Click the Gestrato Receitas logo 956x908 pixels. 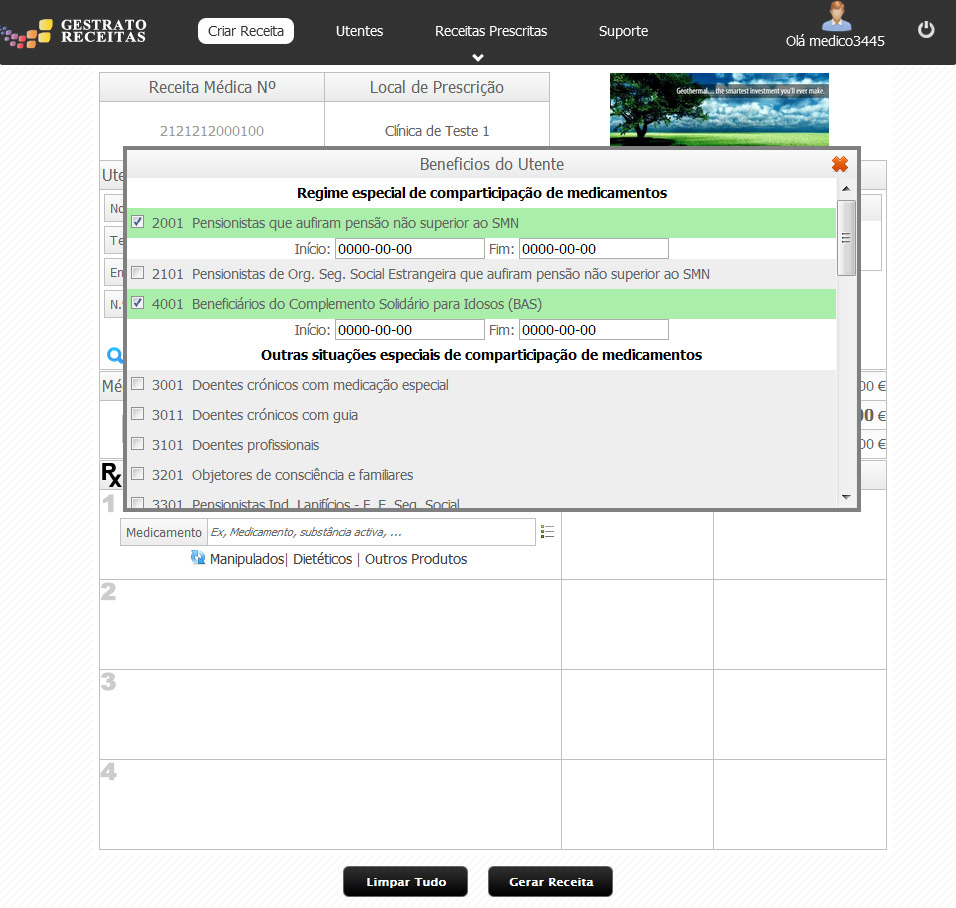(x=75, y=31)
